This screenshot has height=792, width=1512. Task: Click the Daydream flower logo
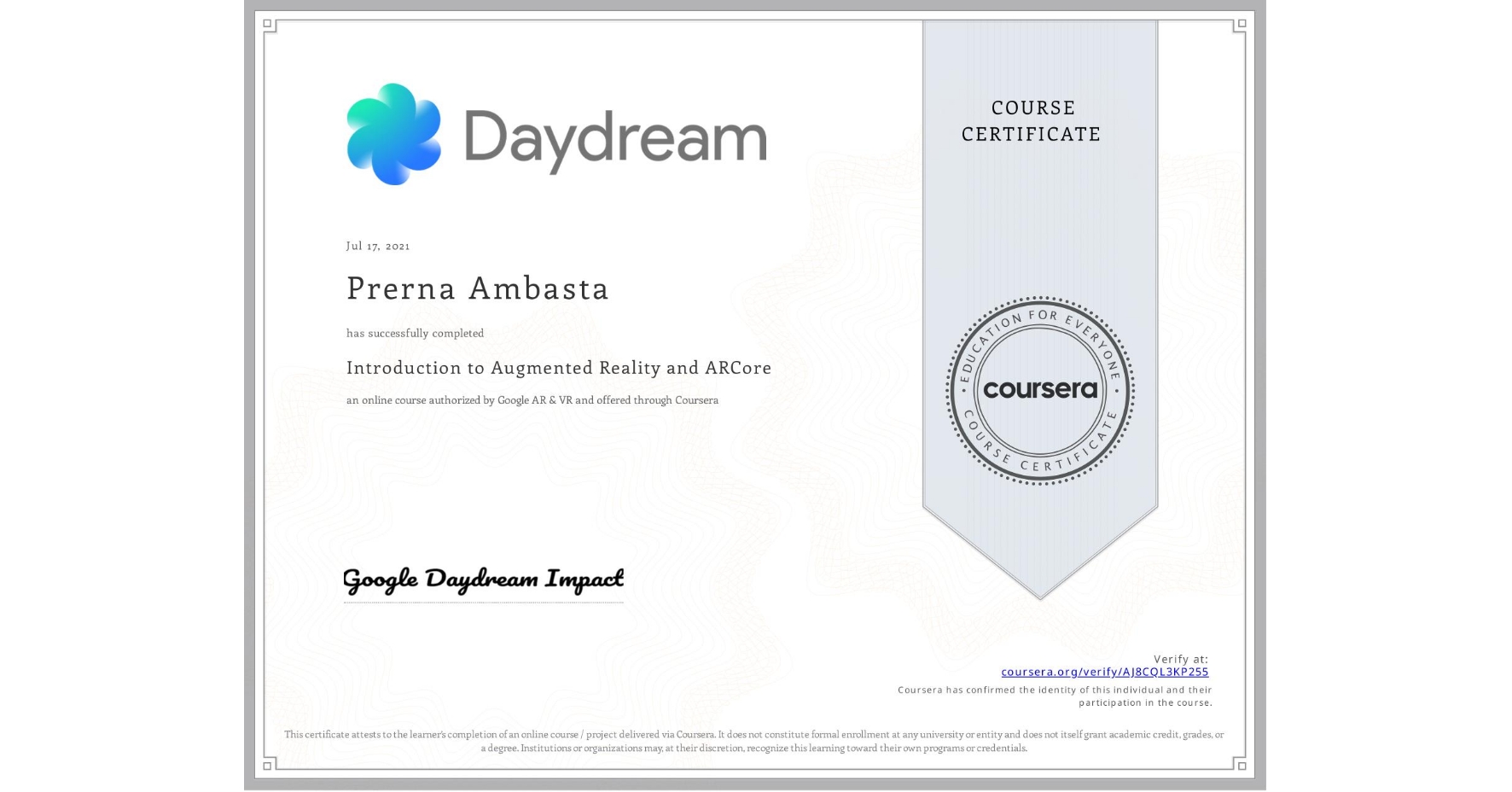393,132
